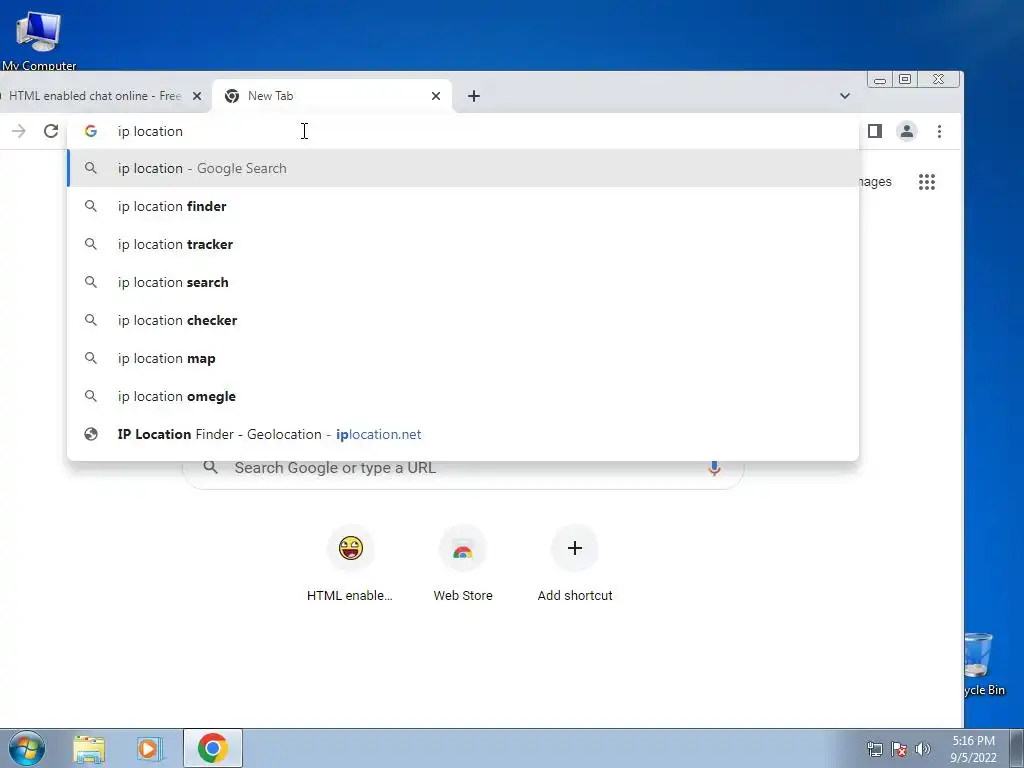Image resolution: width=1024 pixels, height=768 pixels.
Task: Open the Google apps grid
Action: (927, 182)
